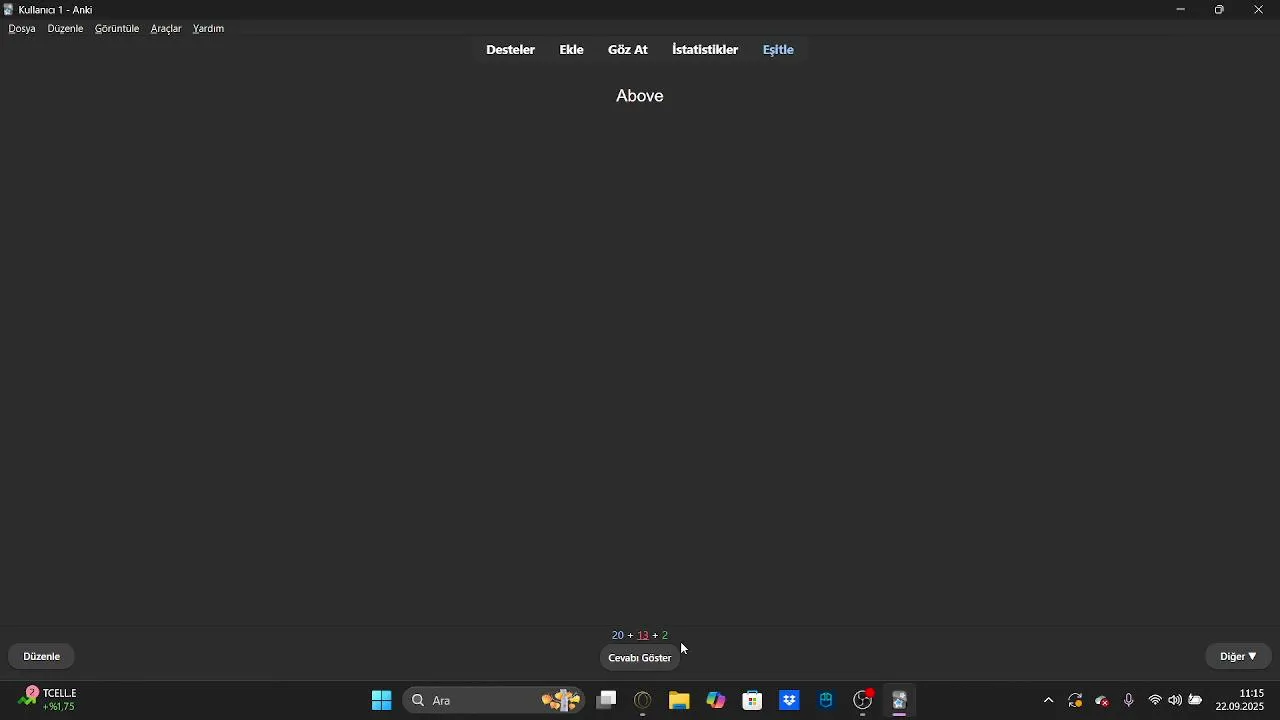
Task: Close the Anki window
Action: (x=1260, y=10)
